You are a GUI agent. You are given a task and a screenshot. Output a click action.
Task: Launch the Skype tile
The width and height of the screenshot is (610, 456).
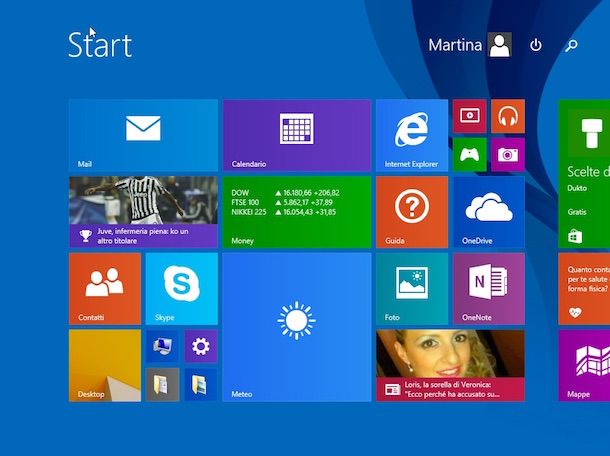(182, 289)
